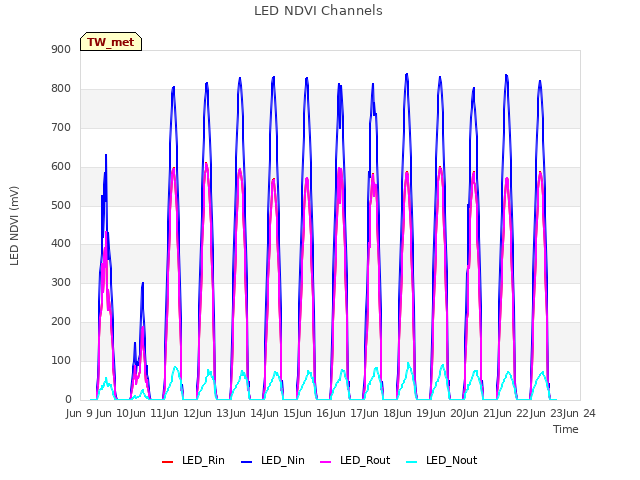
Task: Click the cyan LED_Nout peak on Jun 18
Action: [x=408, y=363]
